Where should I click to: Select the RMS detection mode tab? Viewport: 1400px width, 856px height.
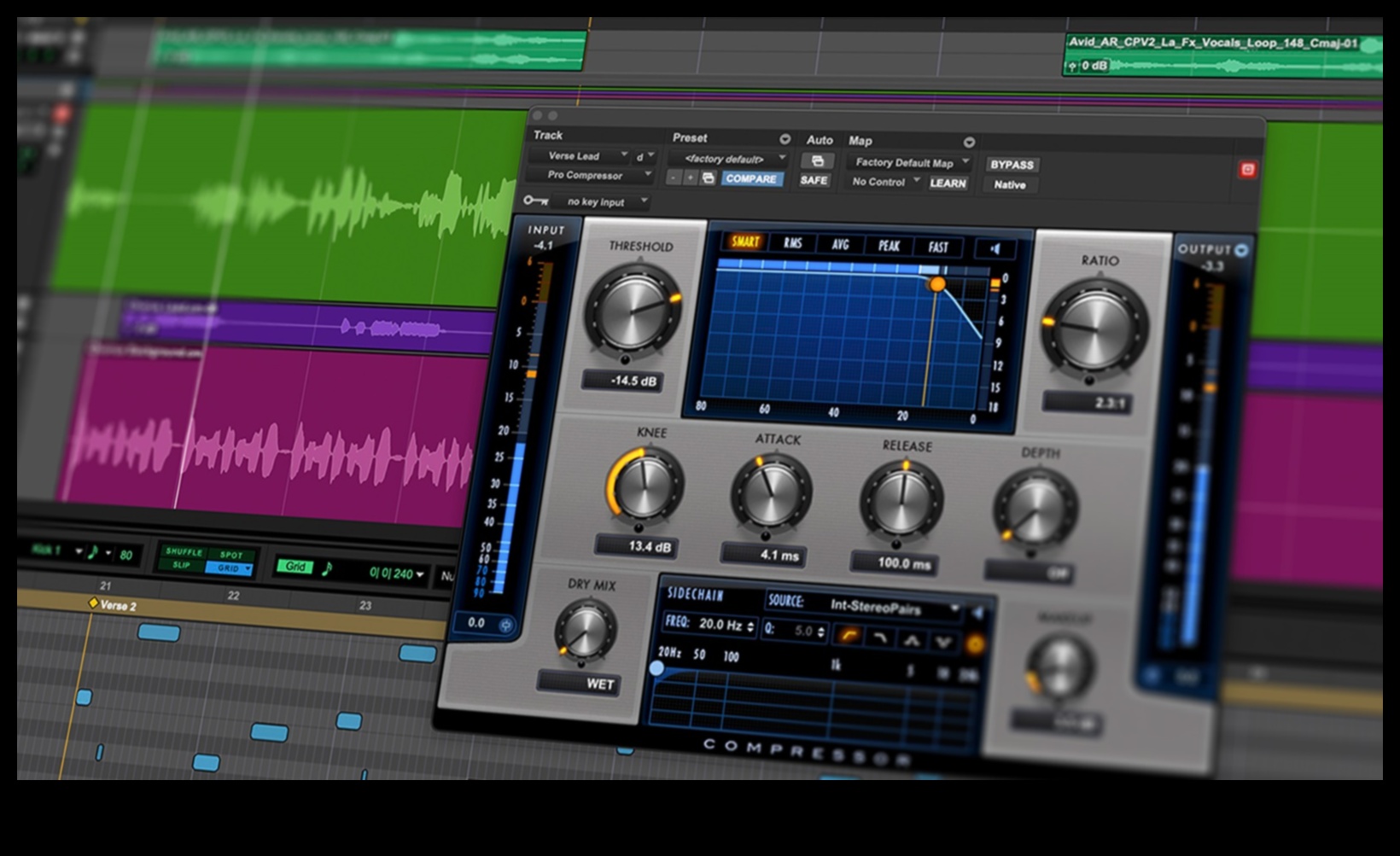[793, 243]
